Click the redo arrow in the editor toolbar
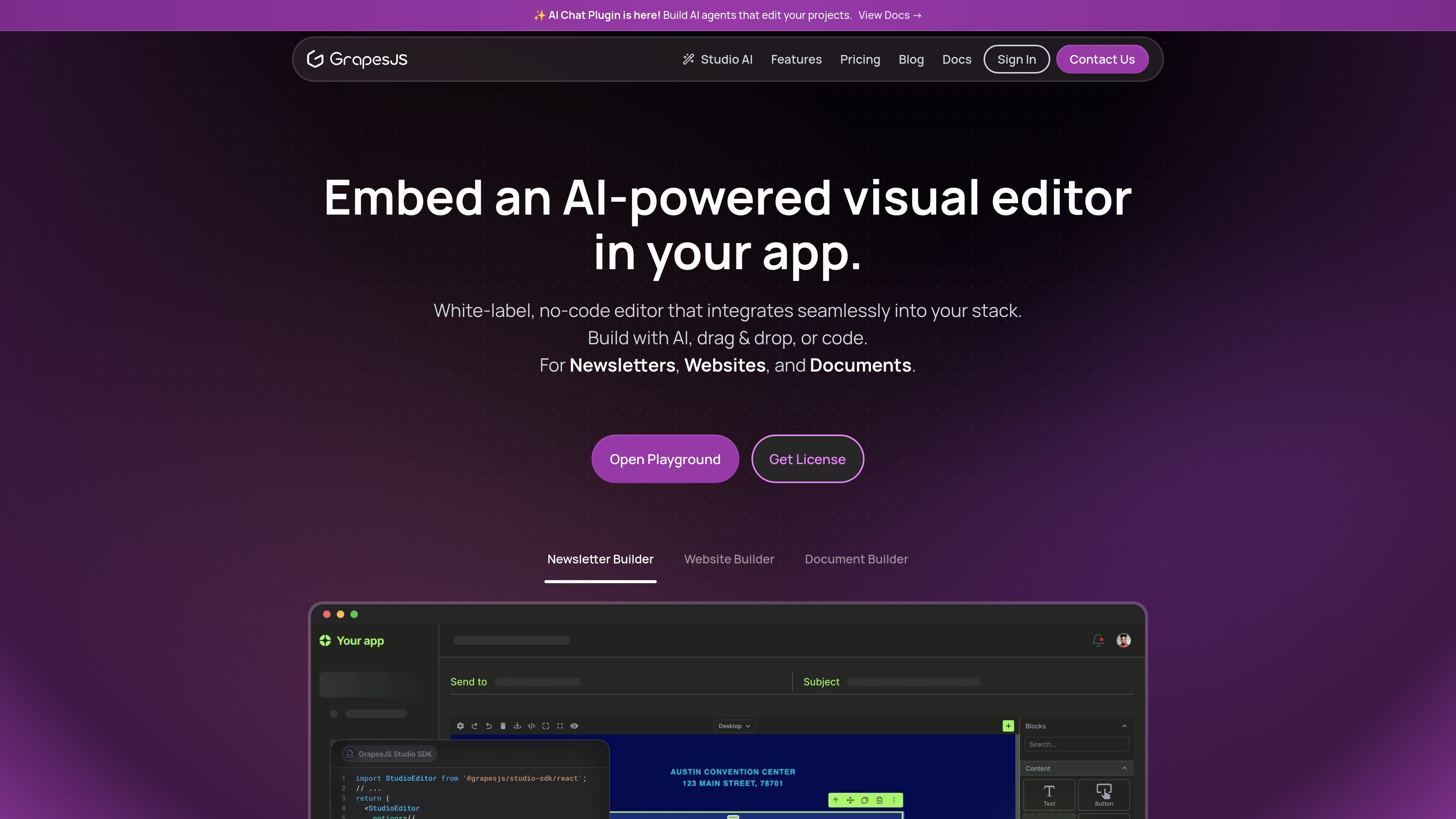 pyautogui.click(x=474, y=726)
